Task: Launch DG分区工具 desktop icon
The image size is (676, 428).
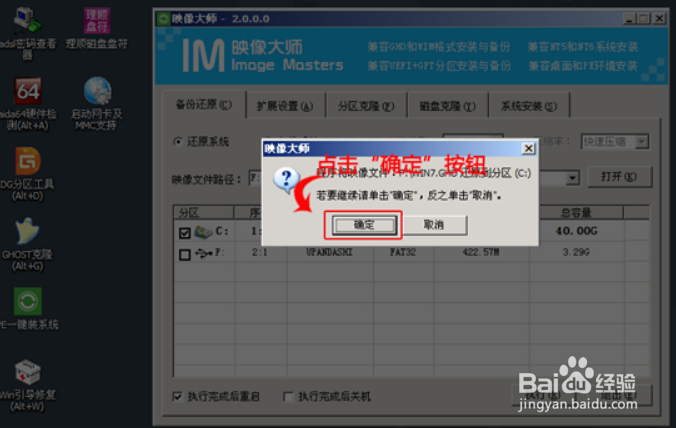Action: (x=27, y=174)
